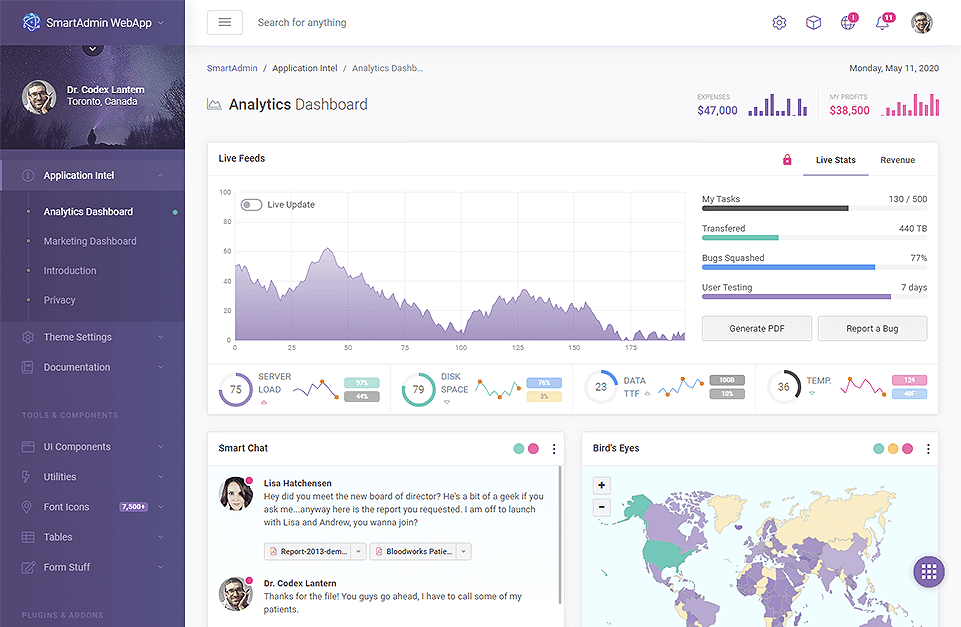
Task: Zoom out on the Bird's Eyes map
Action: [602, 507]
